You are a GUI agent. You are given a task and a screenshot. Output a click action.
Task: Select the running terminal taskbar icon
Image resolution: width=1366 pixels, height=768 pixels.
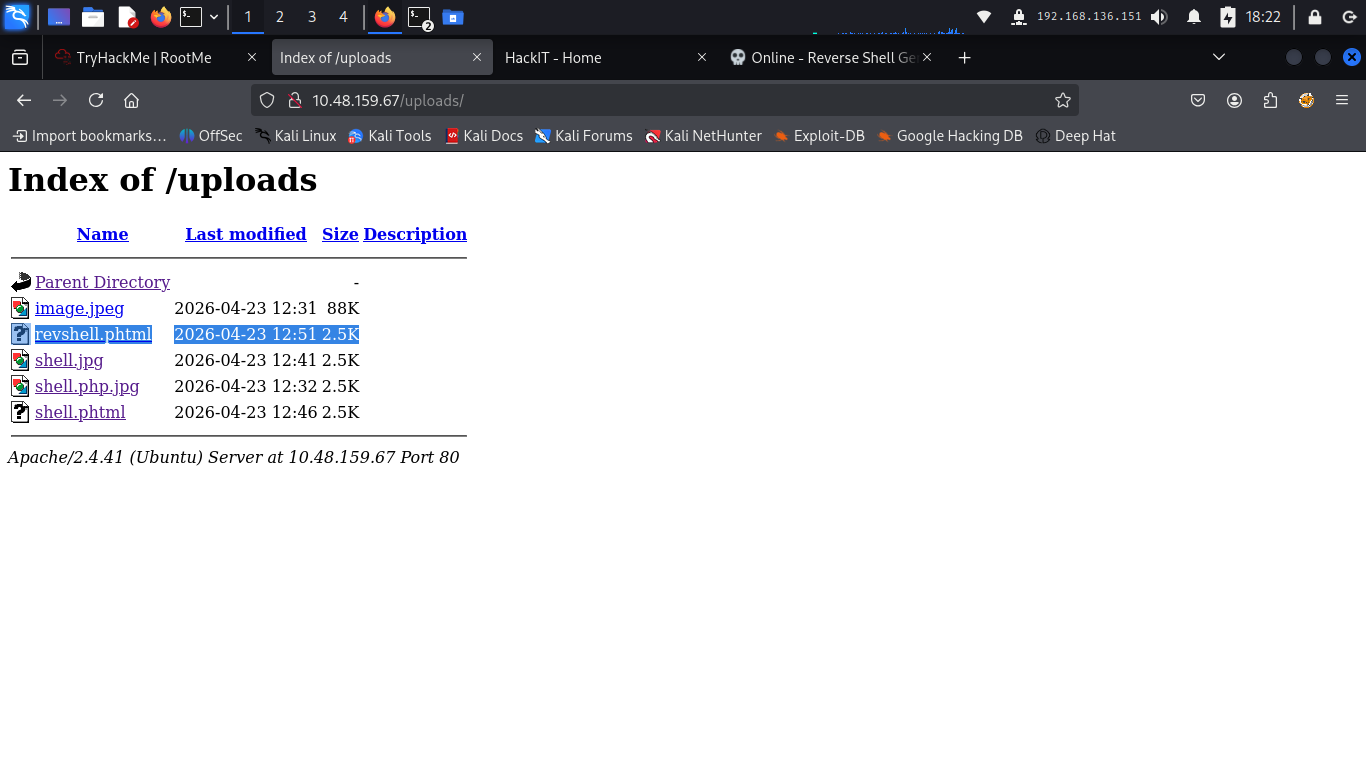point(420,17)
